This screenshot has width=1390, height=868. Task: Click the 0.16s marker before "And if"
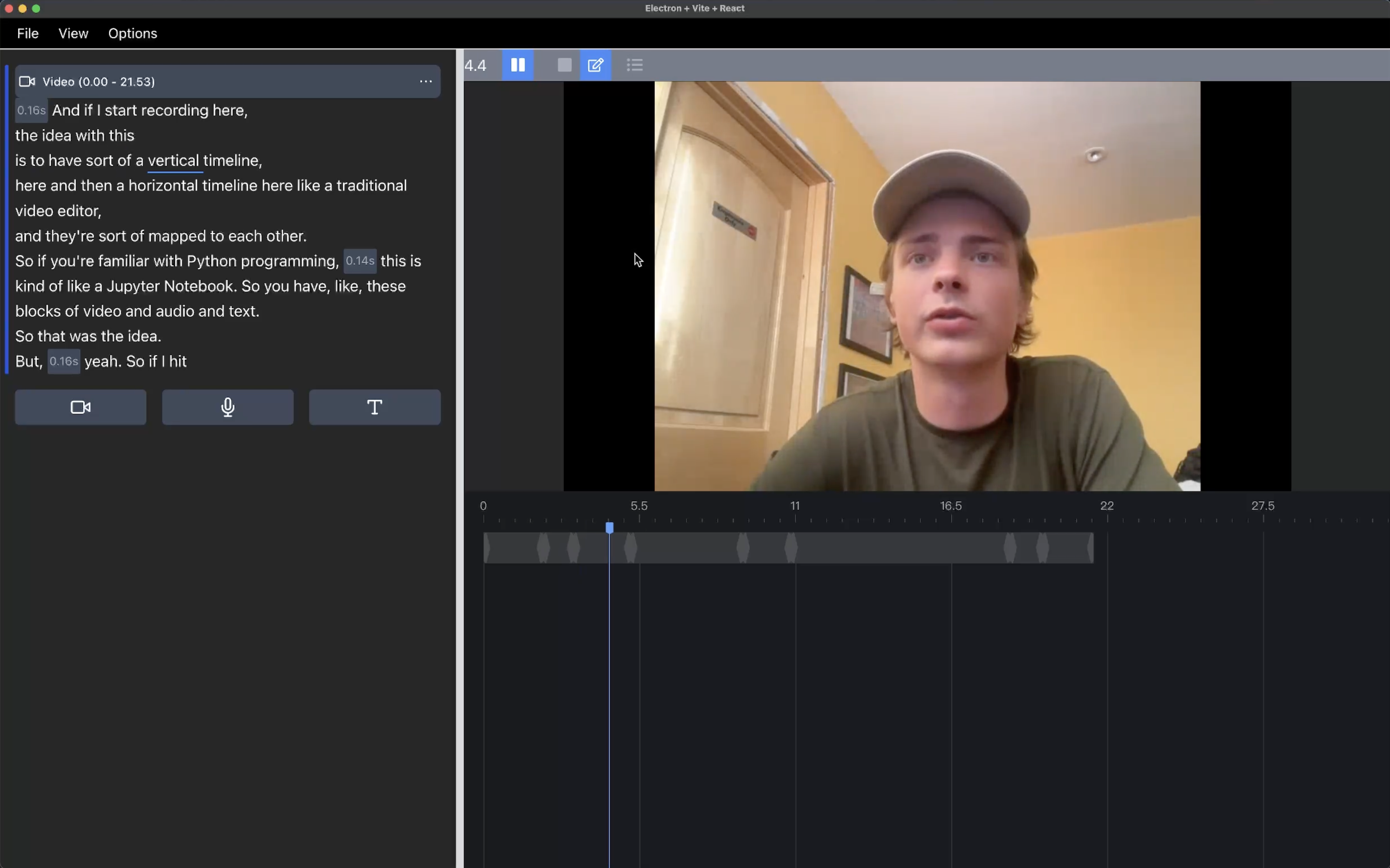tap(31, 110)
